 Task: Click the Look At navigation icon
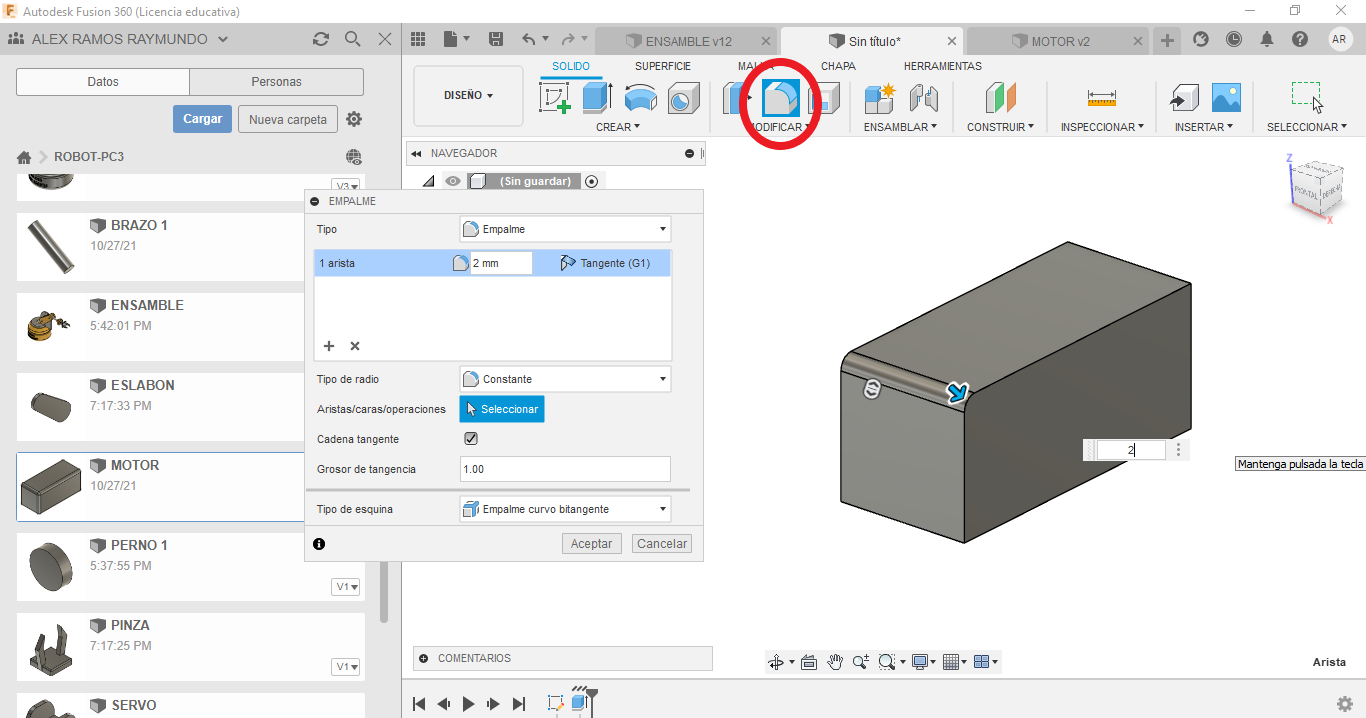pyautogui.click(x=809, y=662)
